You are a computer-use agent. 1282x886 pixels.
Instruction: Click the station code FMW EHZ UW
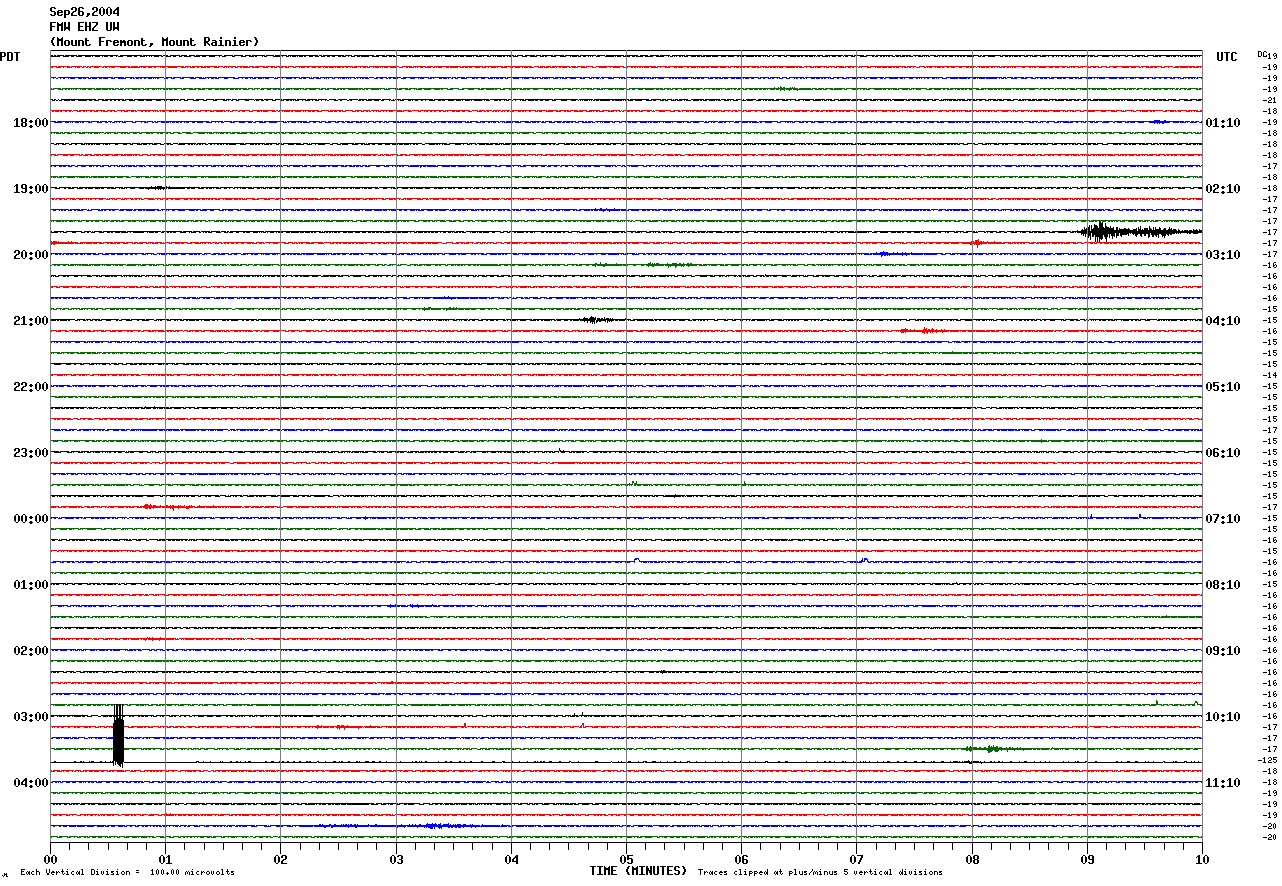pos(84,27)
